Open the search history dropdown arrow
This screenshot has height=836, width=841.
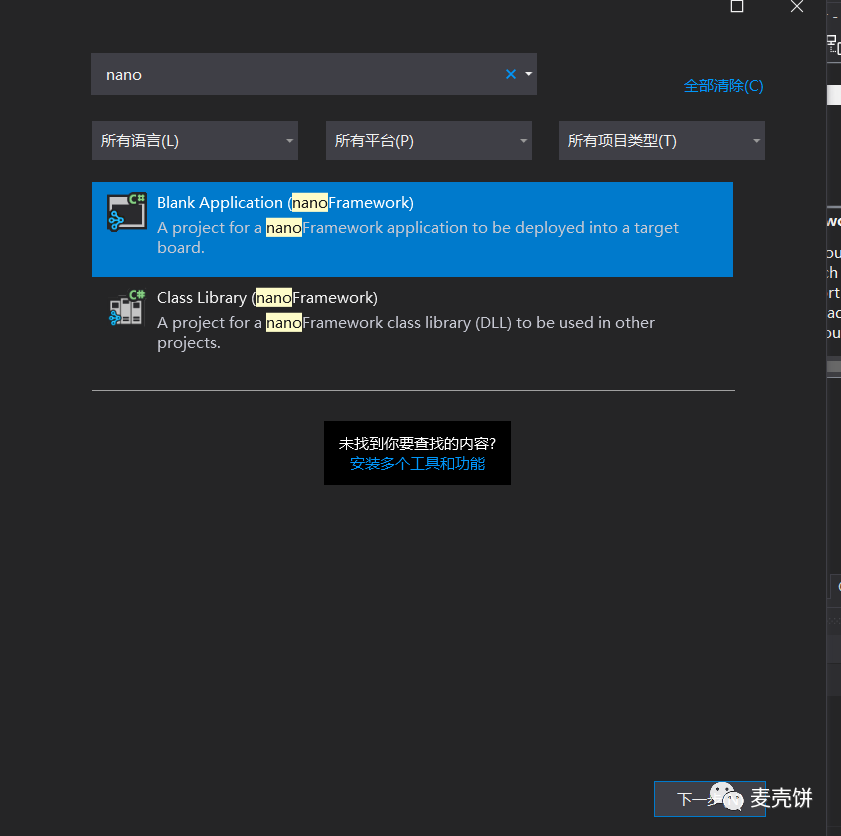[x=528, y=74]
